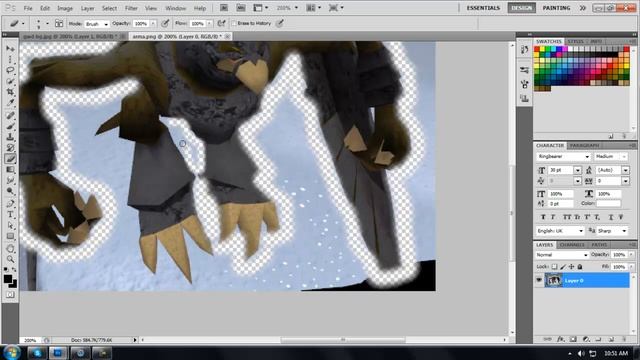Open the Image menu
Image resolution: width=640 pixels, height=360 pixels.
point(65,8)
